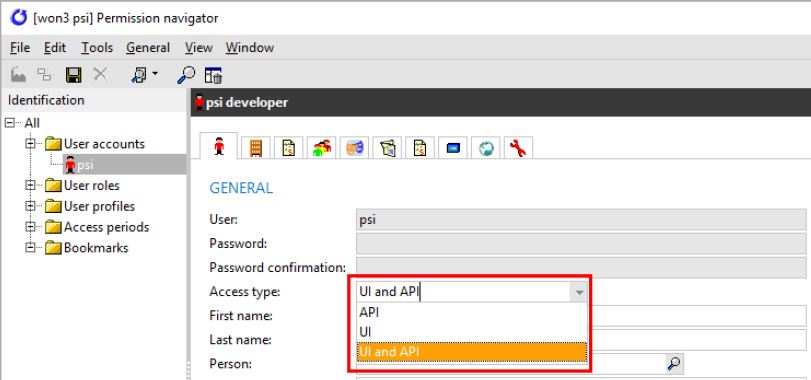Click the User accounts folder icon
Viewport: 811px width, 380px height.
coord(53,144)
